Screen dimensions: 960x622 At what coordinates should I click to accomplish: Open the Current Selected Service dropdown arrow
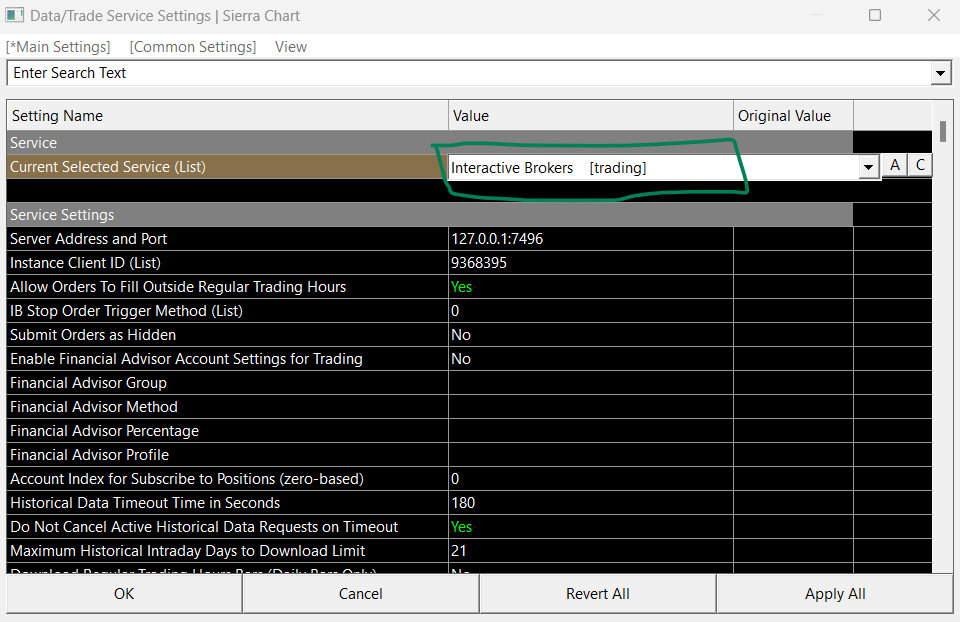[x=868, y=167]
